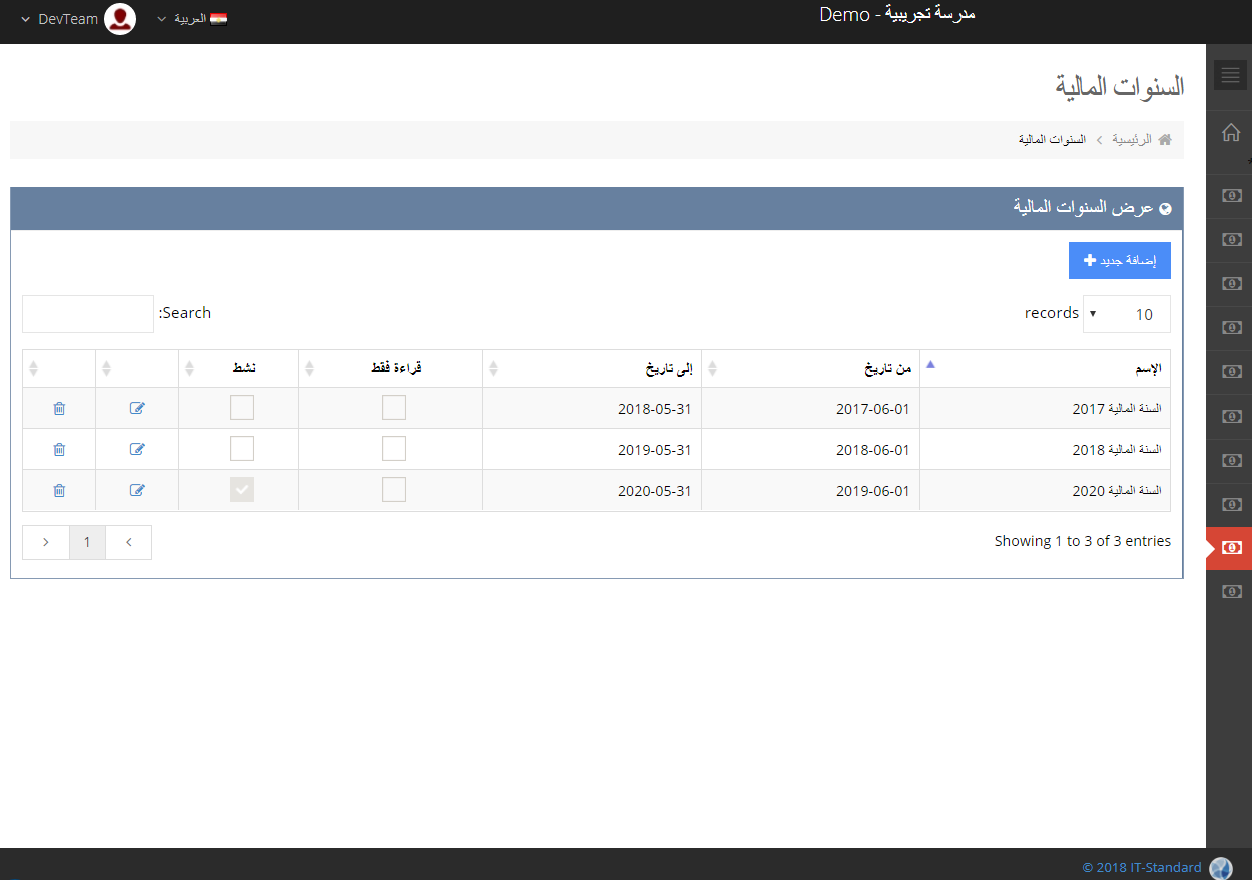The image size is (1252, 880).
Task: Click the Search input field
Action: (x=88, y=314)
